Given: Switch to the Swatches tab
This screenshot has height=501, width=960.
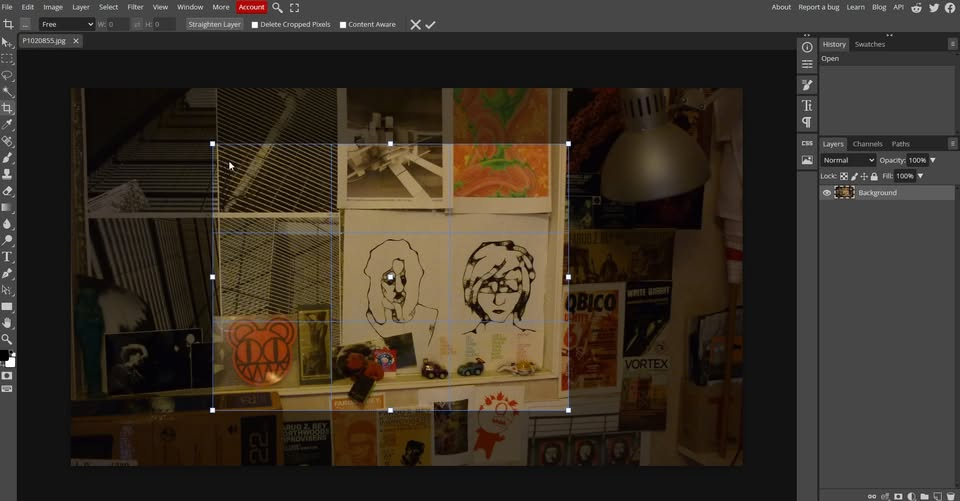Looking at the screenshot, I should point(869,44).
